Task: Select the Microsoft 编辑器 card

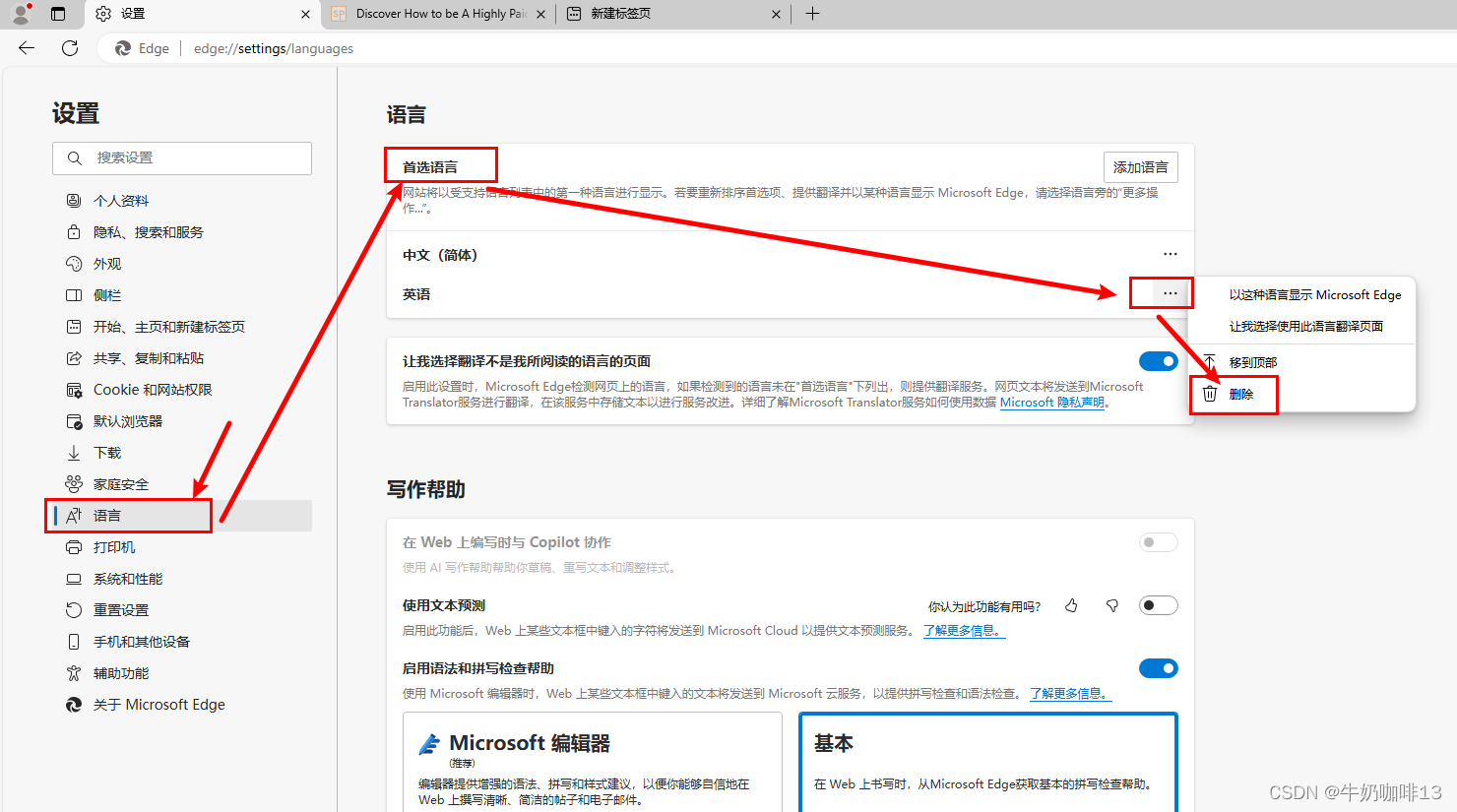Action: click(593, 762)
